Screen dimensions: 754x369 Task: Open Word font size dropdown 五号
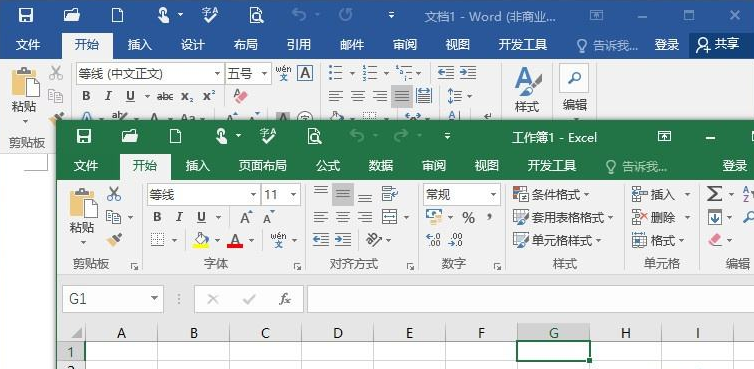[x=264, y=74]
